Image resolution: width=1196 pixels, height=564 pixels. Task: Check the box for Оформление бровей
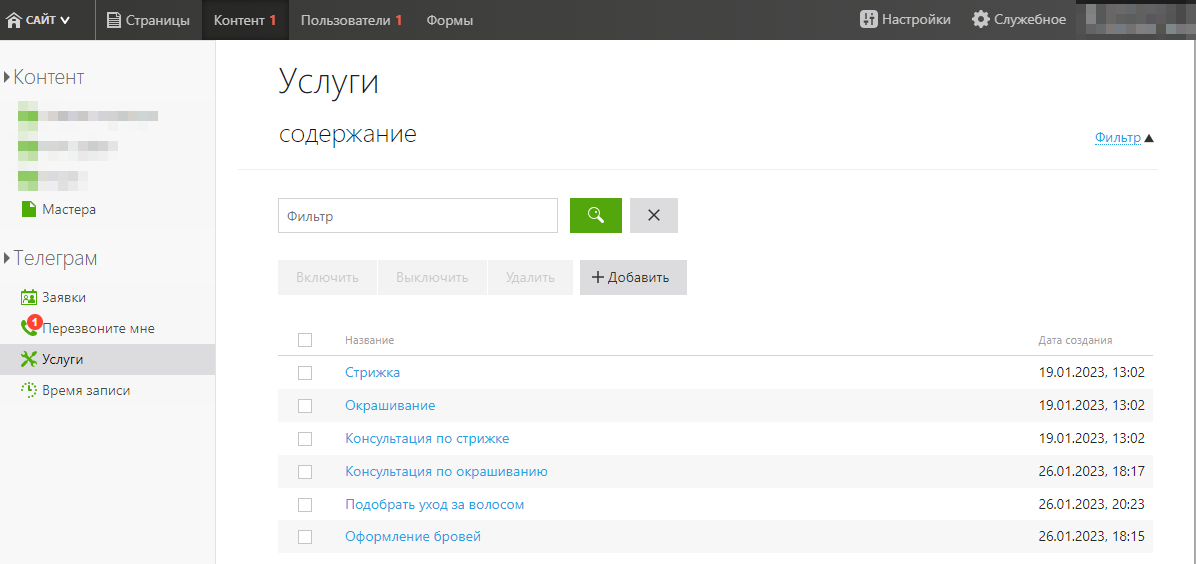305,537
